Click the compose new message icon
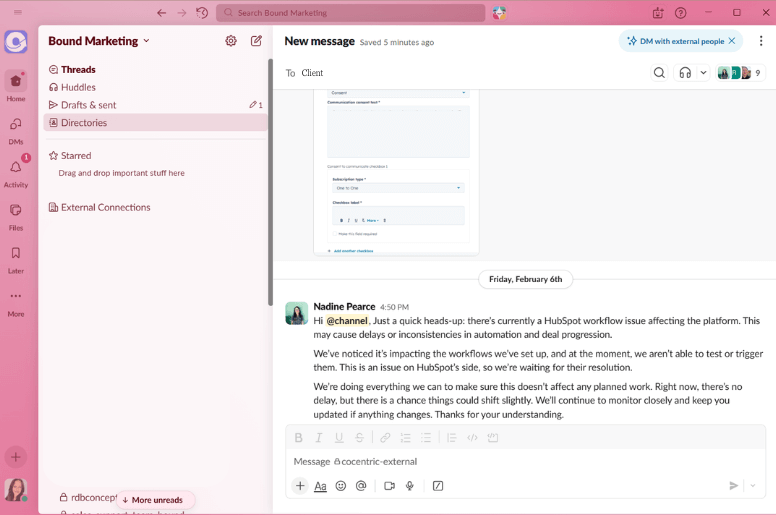The height and width of the screenshot is (515, 776). 256,41
